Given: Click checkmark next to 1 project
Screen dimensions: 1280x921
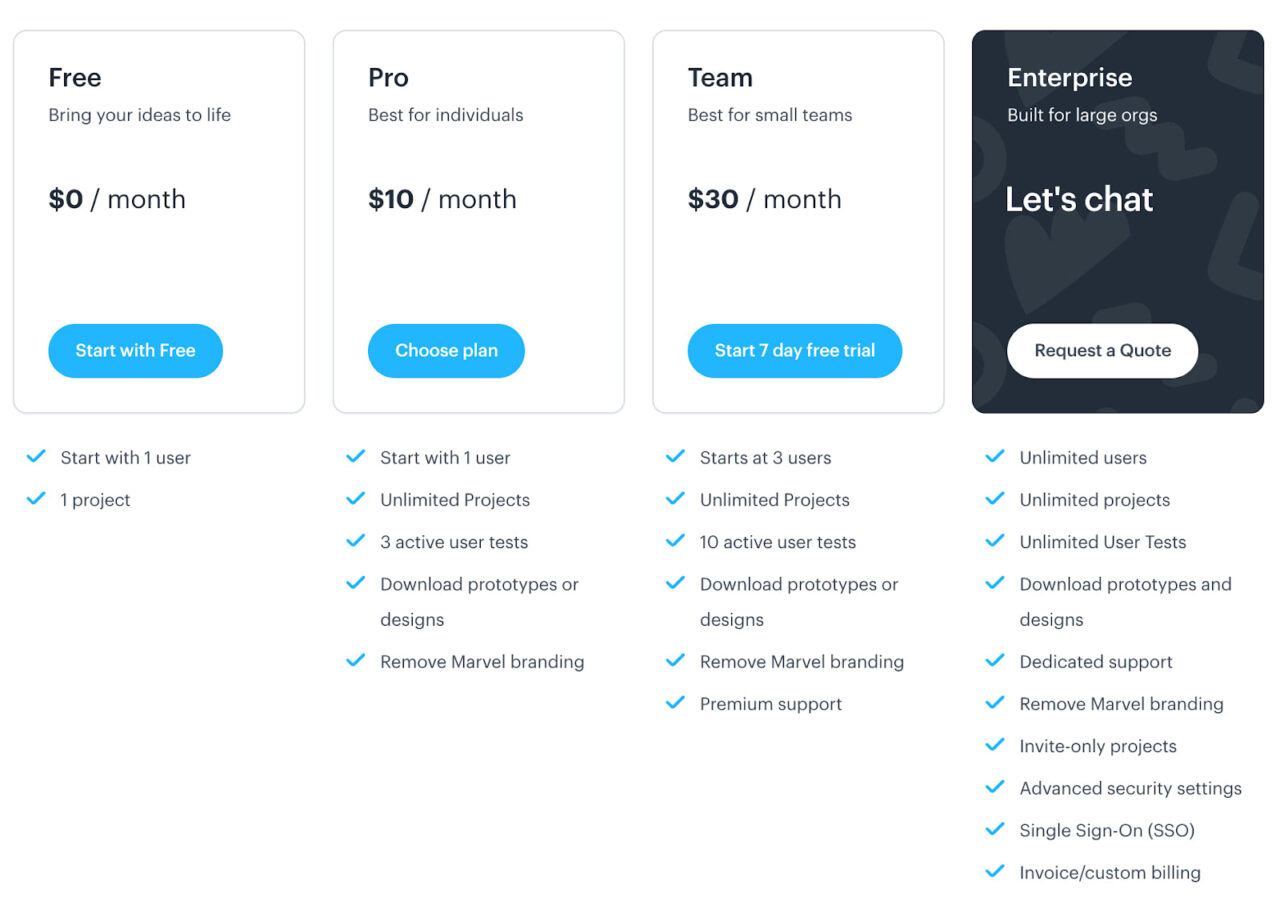Looking at the screenshot, I should pos(36,499).
